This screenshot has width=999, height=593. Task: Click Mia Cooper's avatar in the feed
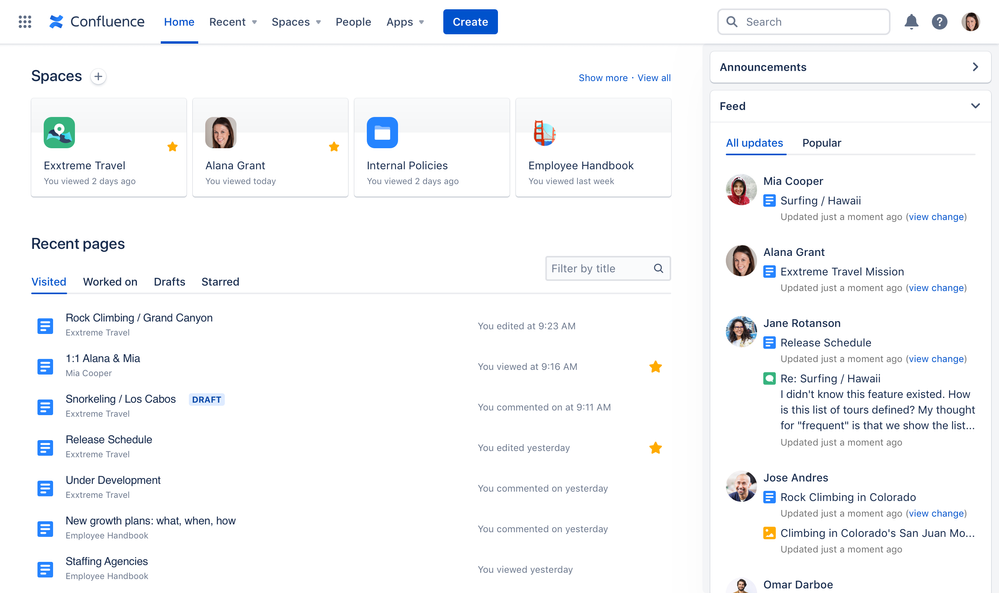[741, 190]
